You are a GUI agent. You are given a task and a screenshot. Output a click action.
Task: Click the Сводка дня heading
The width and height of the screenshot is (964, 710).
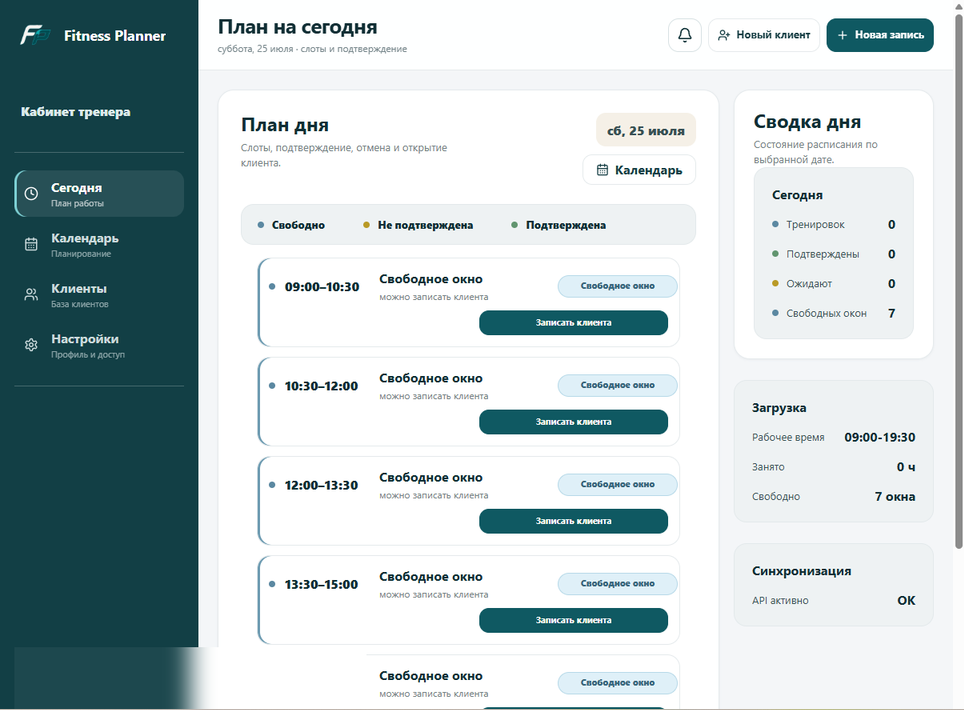[x=807, y=122]
